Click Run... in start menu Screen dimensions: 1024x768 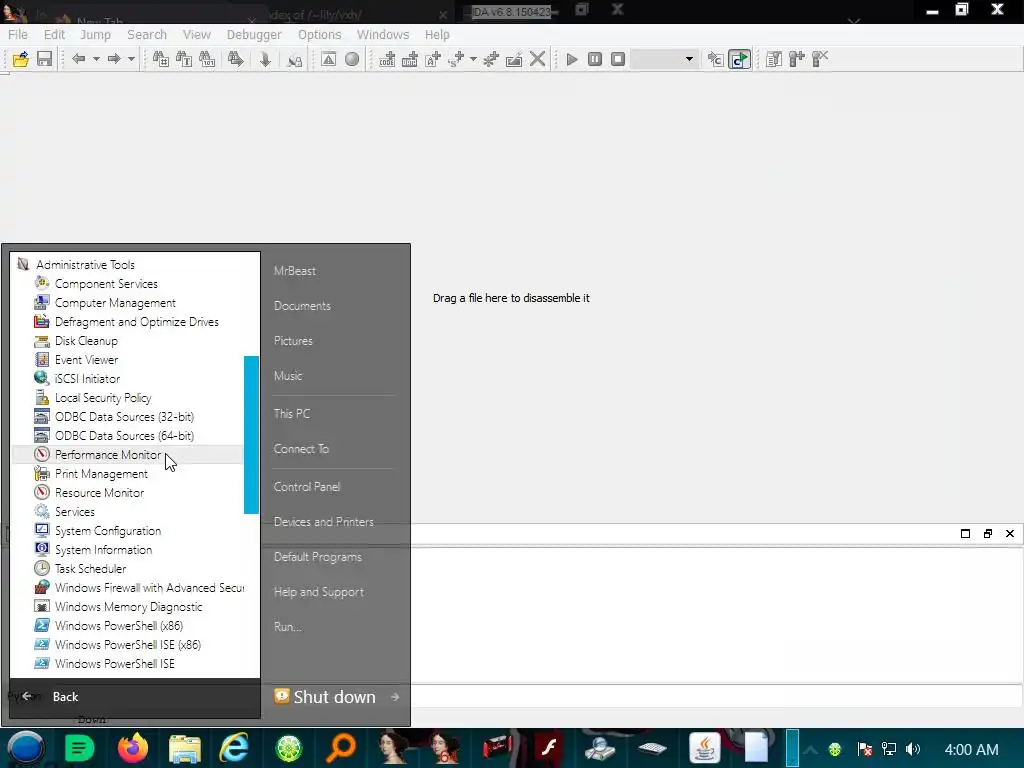pyautogui.click(x=287, y=626)
